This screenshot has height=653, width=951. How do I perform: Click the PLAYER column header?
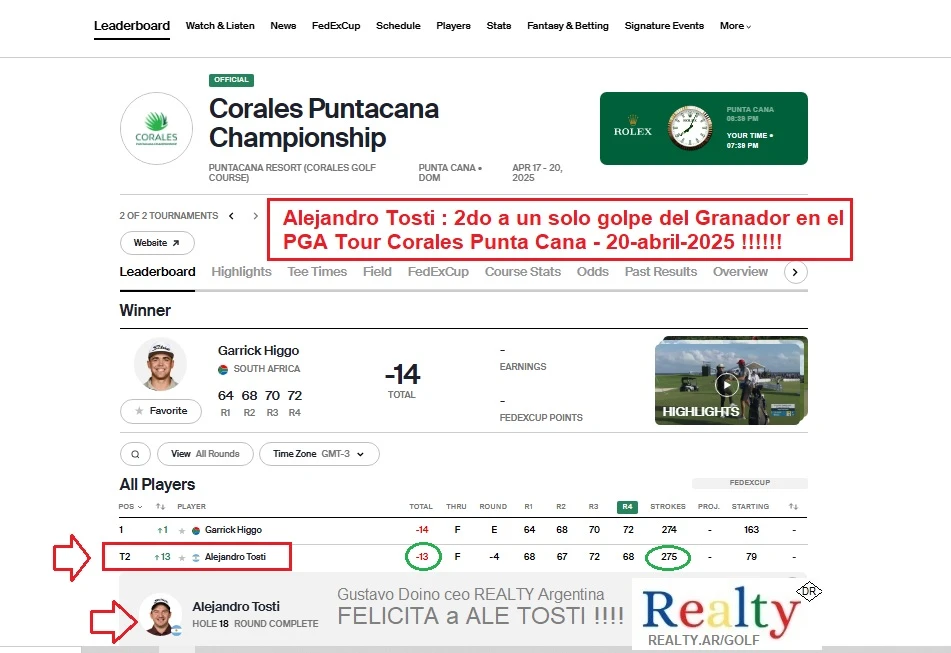192,507
